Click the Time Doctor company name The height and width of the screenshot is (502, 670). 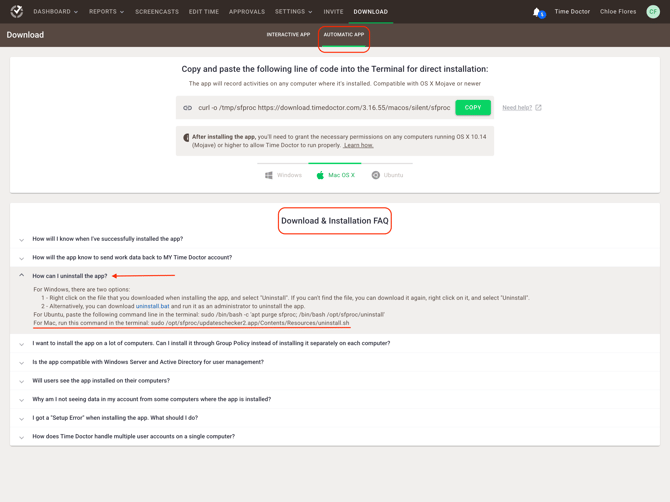(x=572, y=12)
